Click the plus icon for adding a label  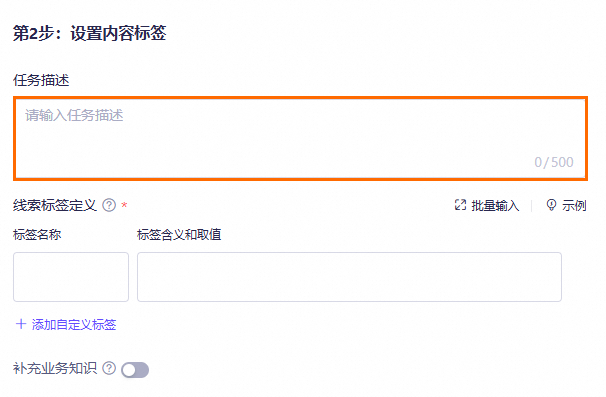click(x=21, y=324)
